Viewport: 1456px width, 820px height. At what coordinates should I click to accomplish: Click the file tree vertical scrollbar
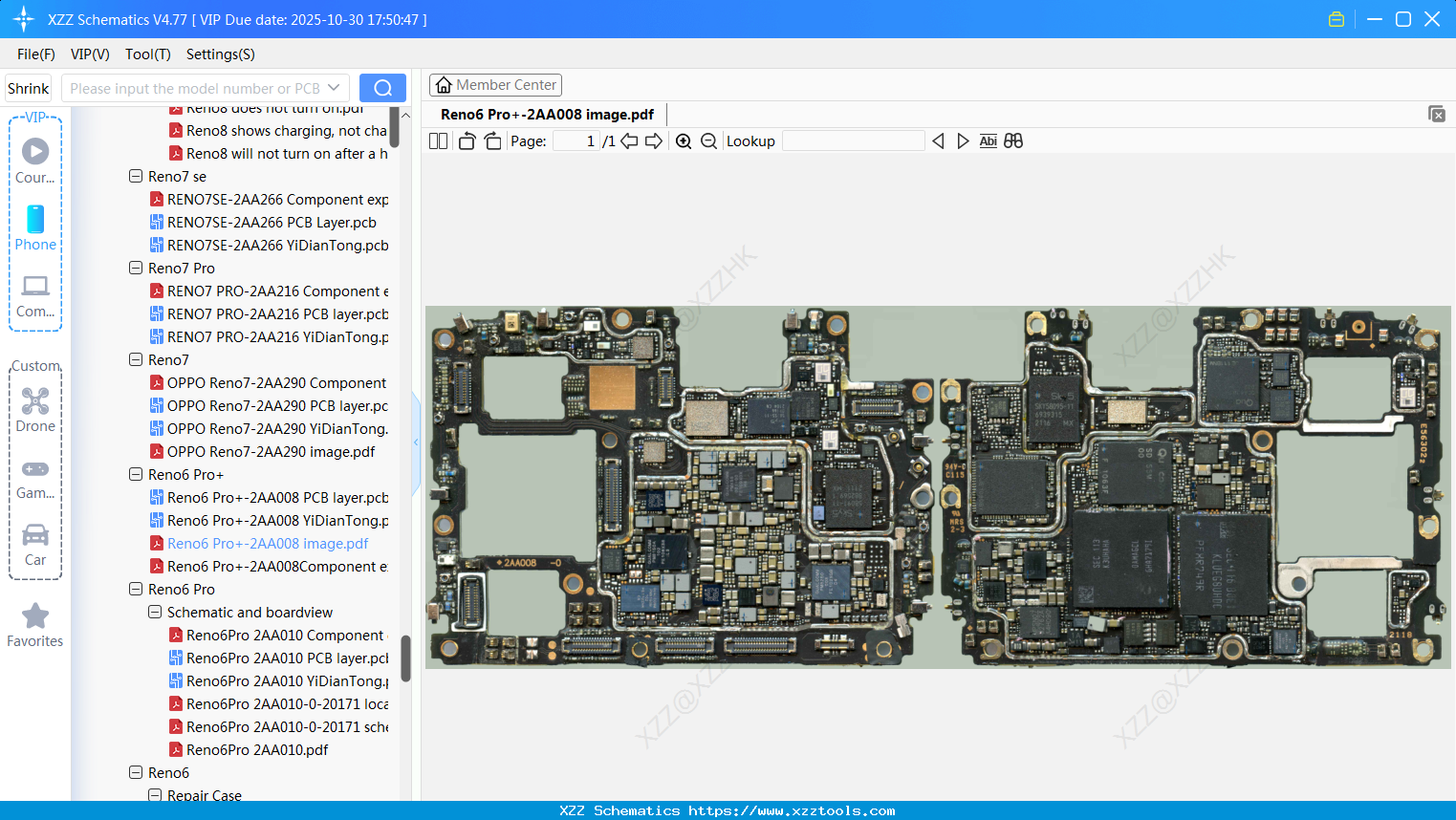[x=405, y=658]
